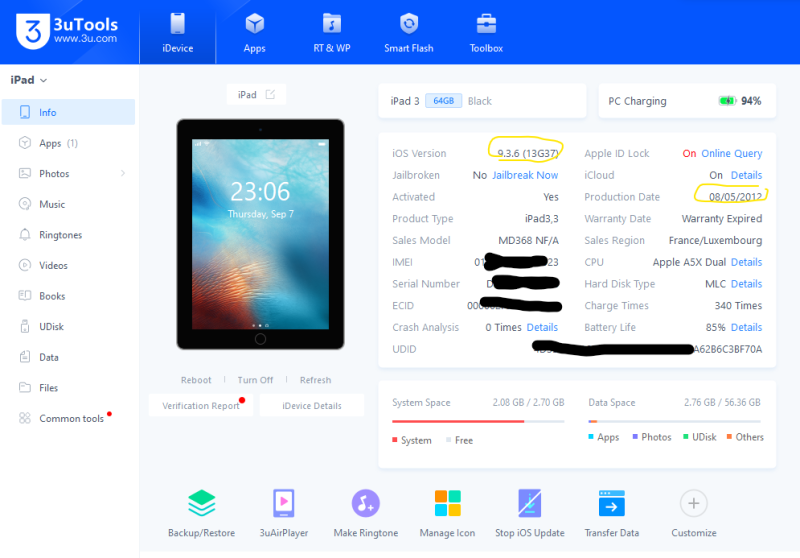
Task: Open Common tools in the sidebar
Action: pyautogui.click(x=68, y=418)
